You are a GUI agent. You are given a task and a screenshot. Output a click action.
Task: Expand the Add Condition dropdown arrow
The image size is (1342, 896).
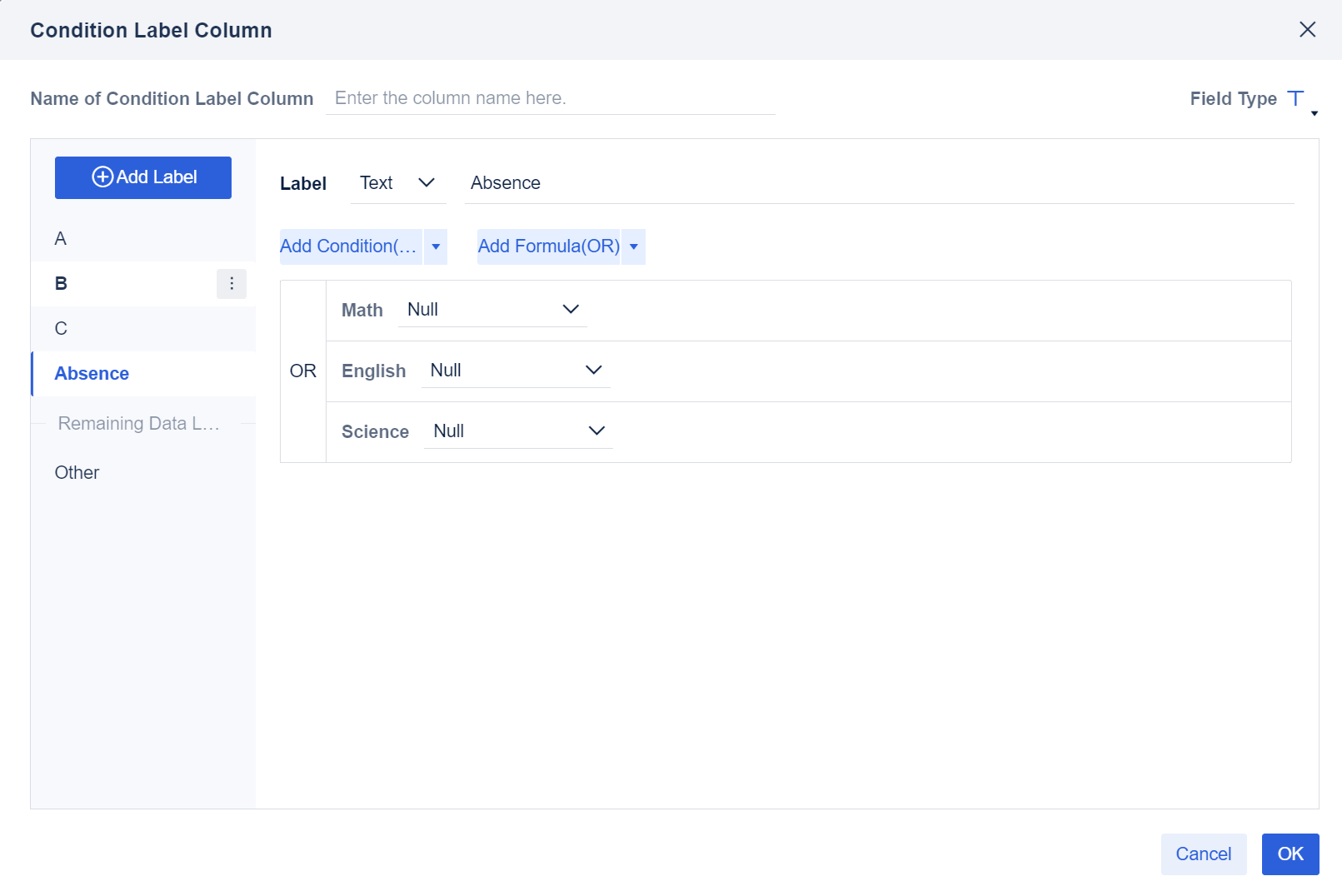pyautogui.click(x=436, y=246)
